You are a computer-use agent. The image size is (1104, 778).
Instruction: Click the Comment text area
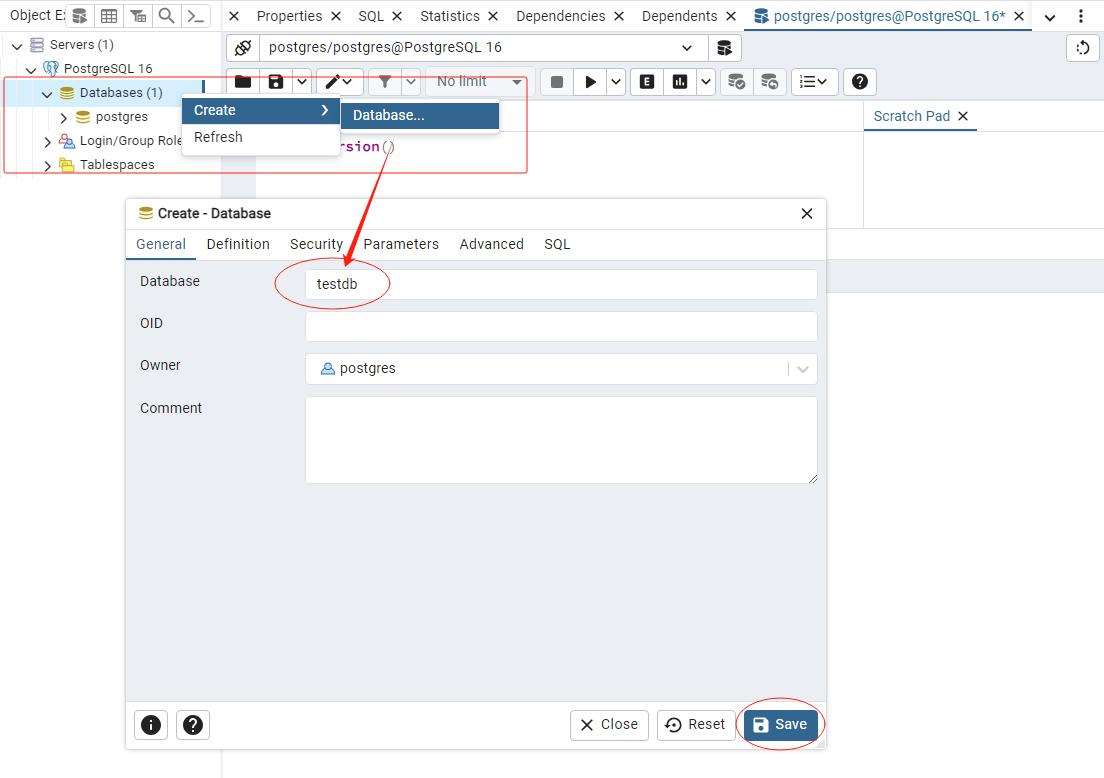(561, 440)
